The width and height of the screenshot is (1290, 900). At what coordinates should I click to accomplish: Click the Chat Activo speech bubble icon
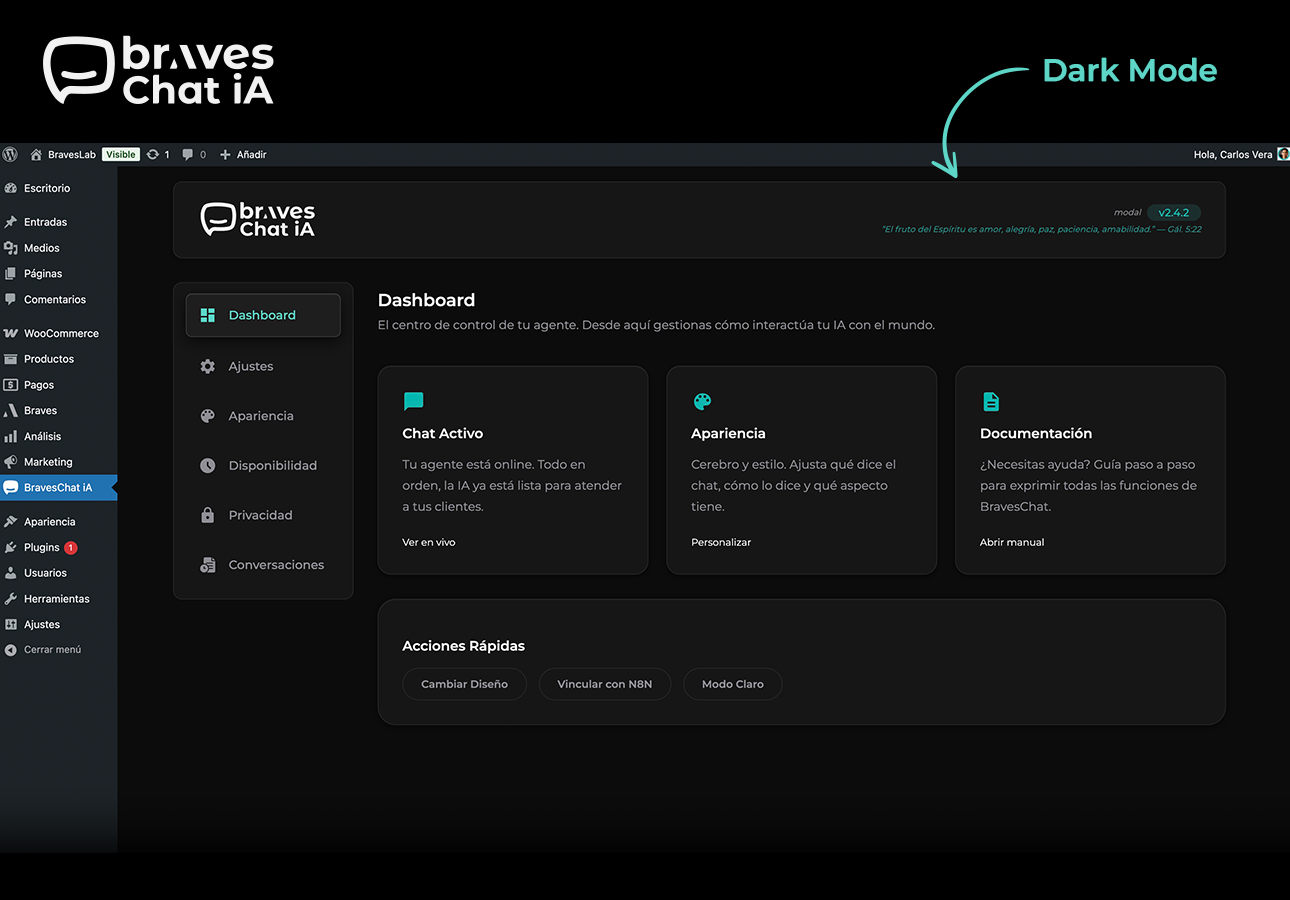pos(413,402)
